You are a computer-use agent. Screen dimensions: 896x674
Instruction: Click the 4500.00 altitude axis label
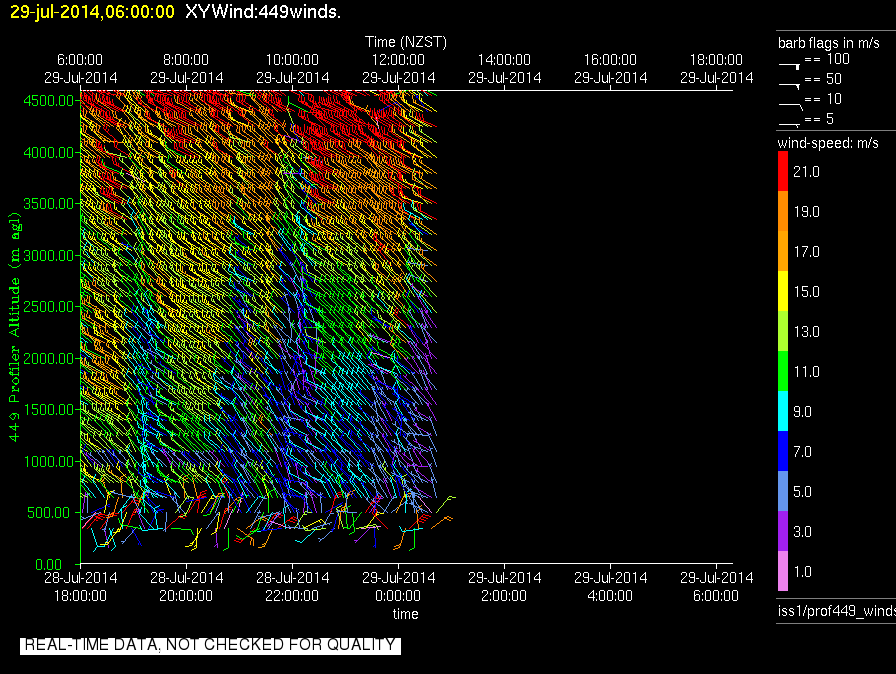pyautogui.click(x=49, y=100)
